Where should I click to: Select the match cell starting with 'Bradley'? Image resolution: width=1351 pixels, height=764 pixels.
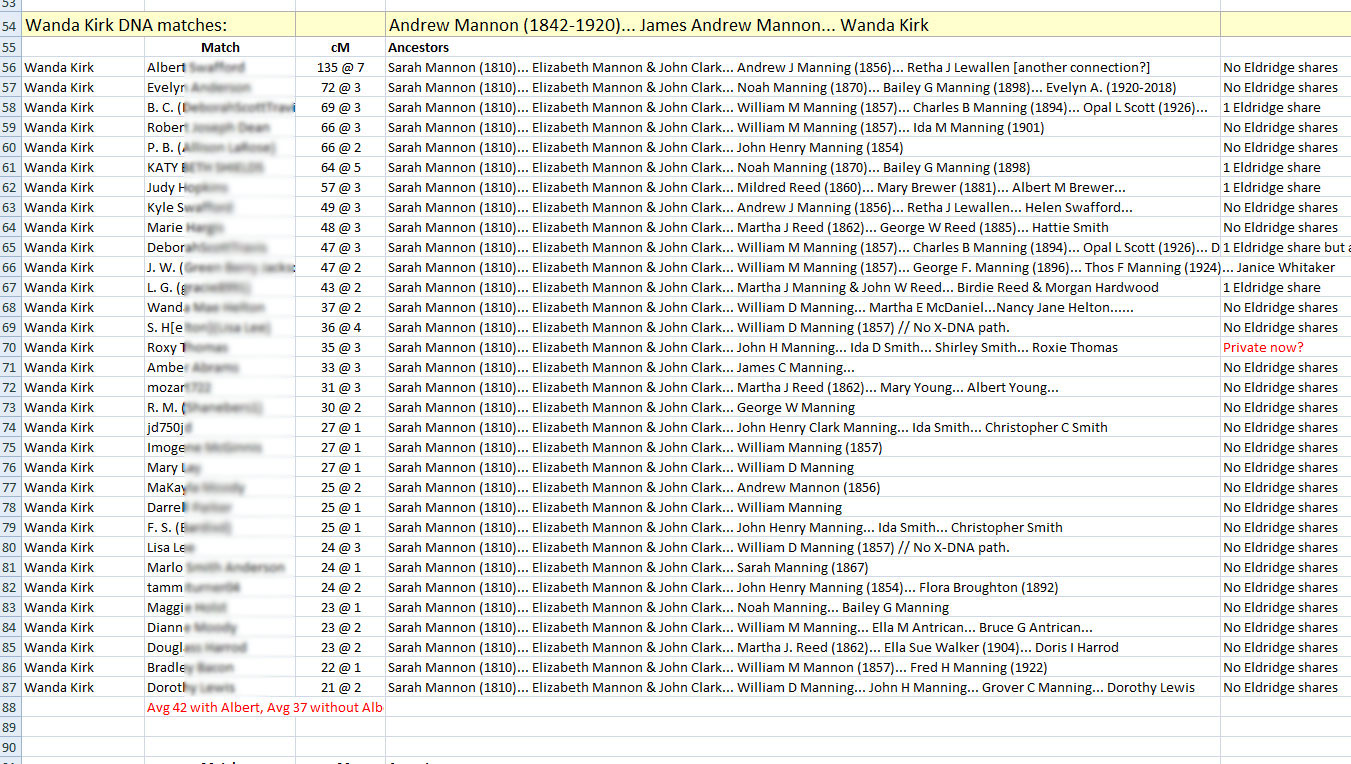220,667
